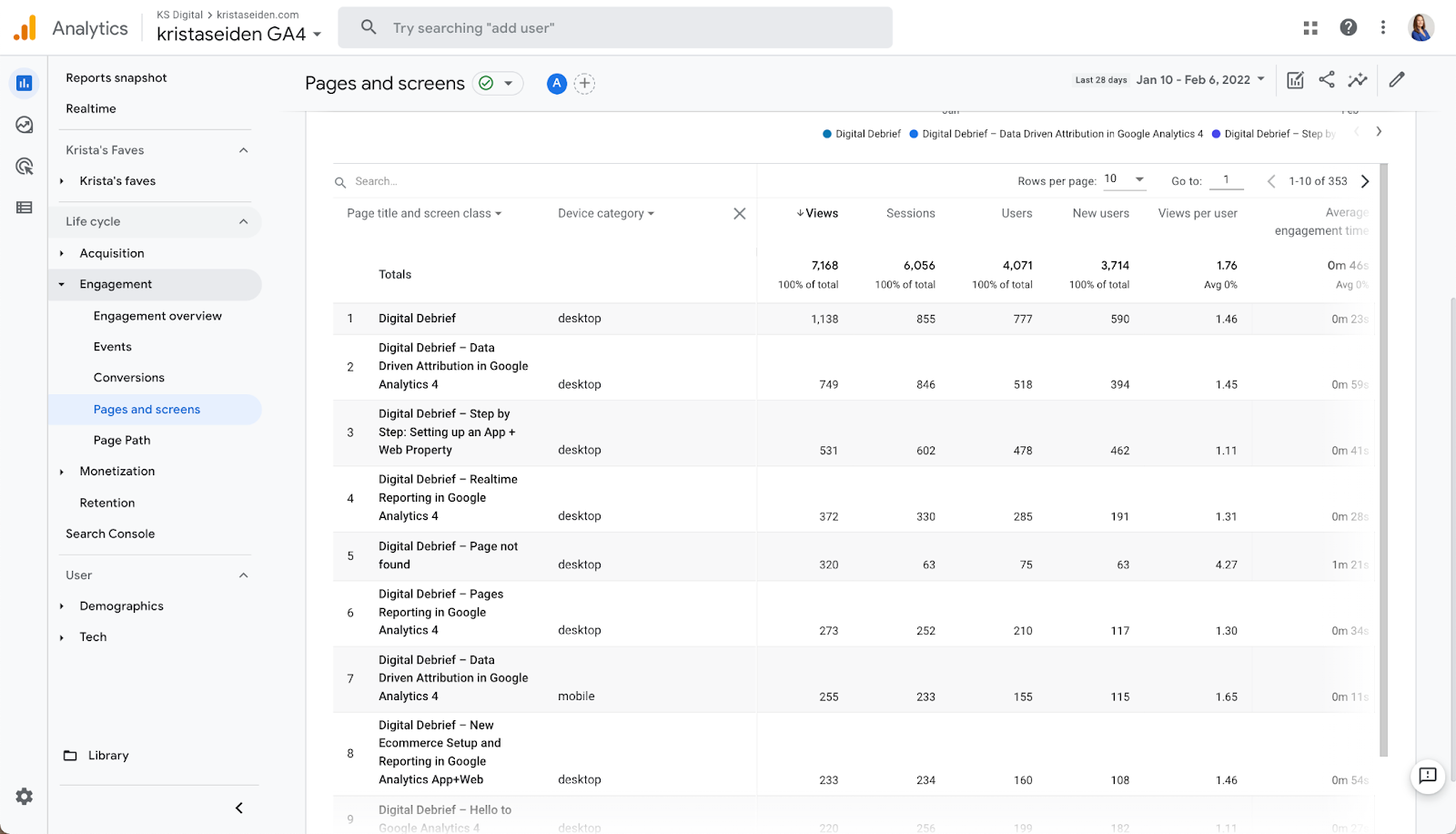
Task: Expand the Monetization menu item
Action: (117, 472)
